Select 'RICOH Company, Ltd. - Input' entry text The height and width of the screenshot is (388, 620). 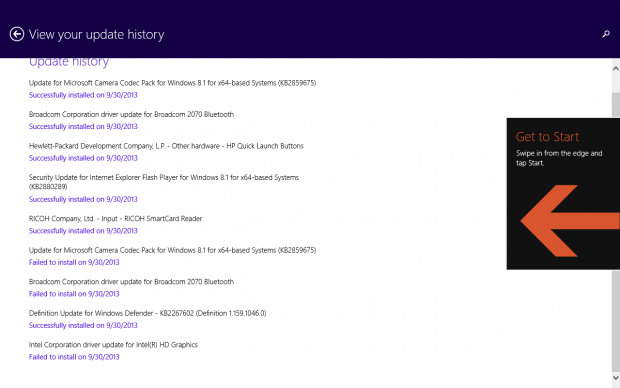click(x=115, y=219)
